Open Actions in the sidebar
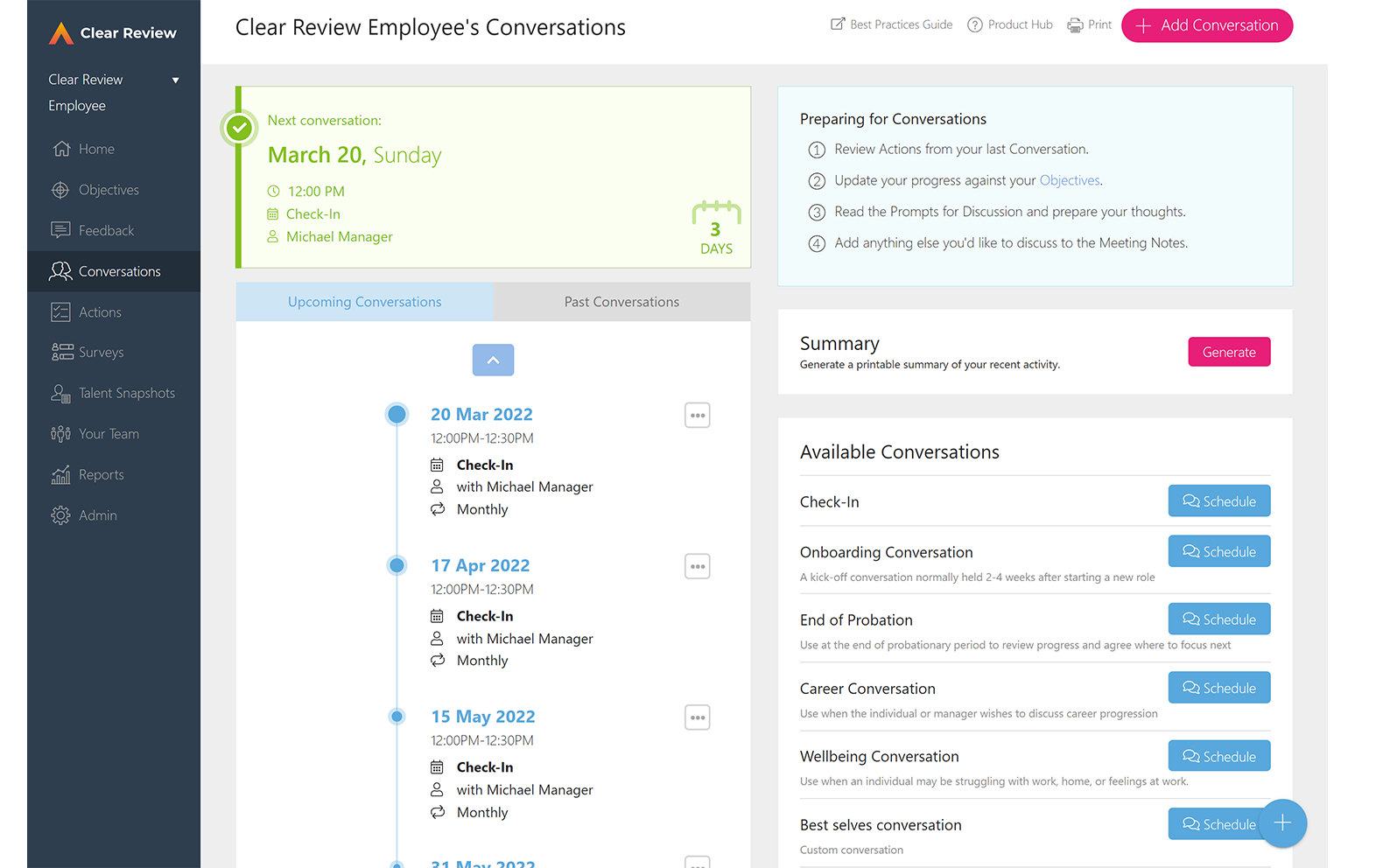The image size is (1376, 868). coord(114,312)
